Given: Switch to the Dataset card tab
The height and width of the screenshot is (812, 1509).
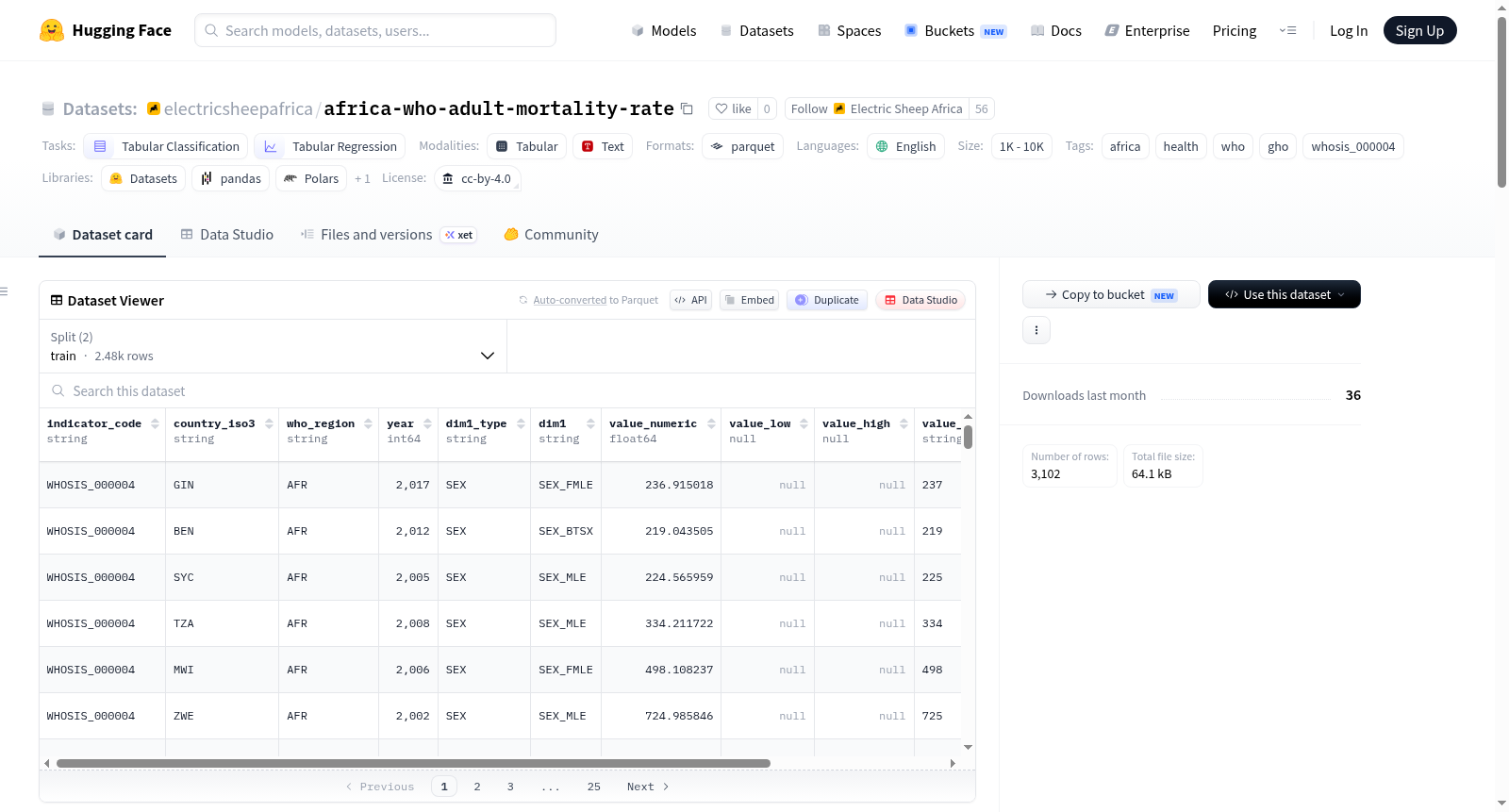Looking at the screenshot, I should pos(103,235).
